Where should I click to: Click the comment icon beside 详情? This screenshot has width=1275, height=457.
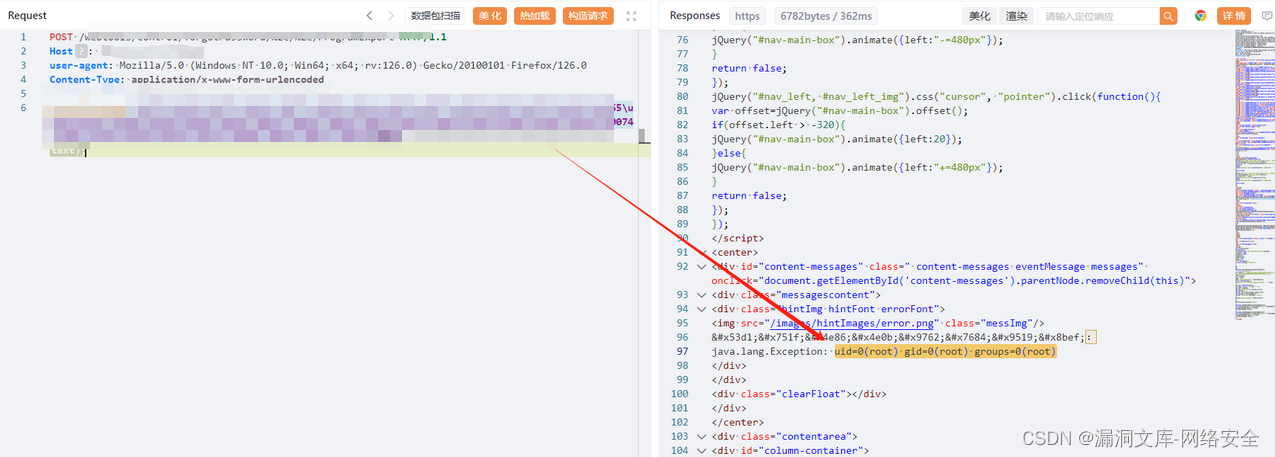pos(1265,16)
